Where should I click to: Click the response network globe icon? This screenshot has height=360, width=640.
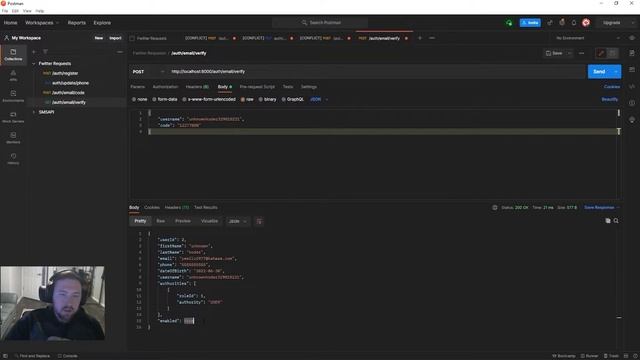pyautogui.click(x=495, y=207)
